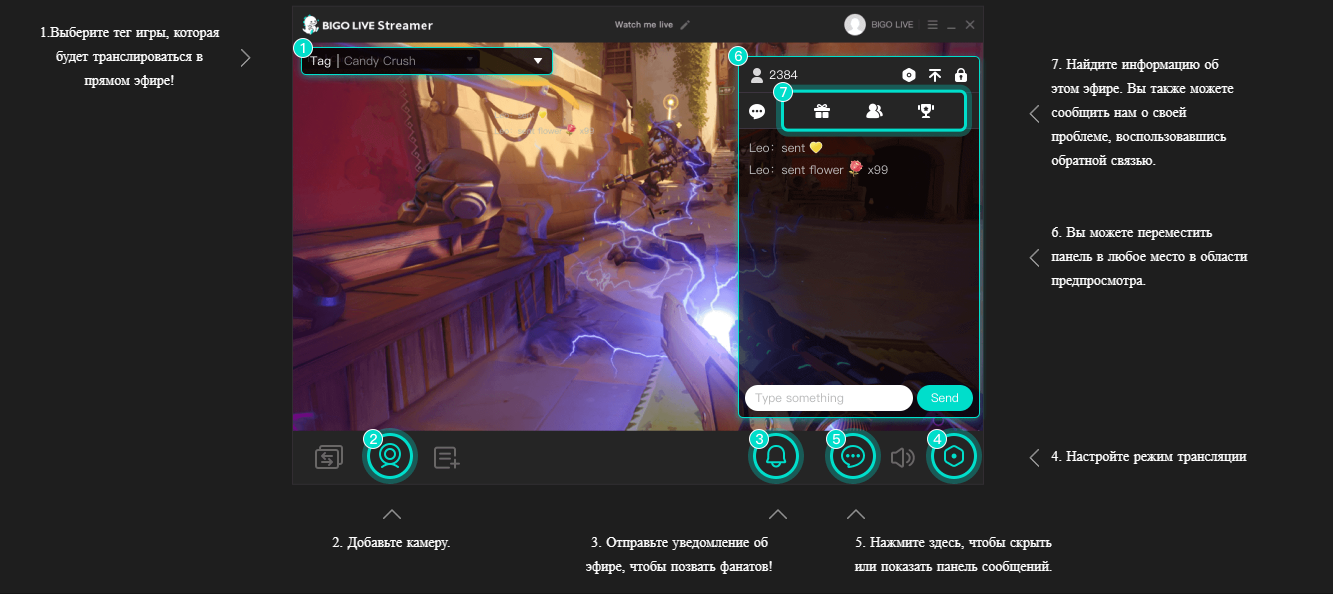The image size is (1333, 594).
Task: Click the BIGO LIVE profile avatar
Action: tap(854, 25)
